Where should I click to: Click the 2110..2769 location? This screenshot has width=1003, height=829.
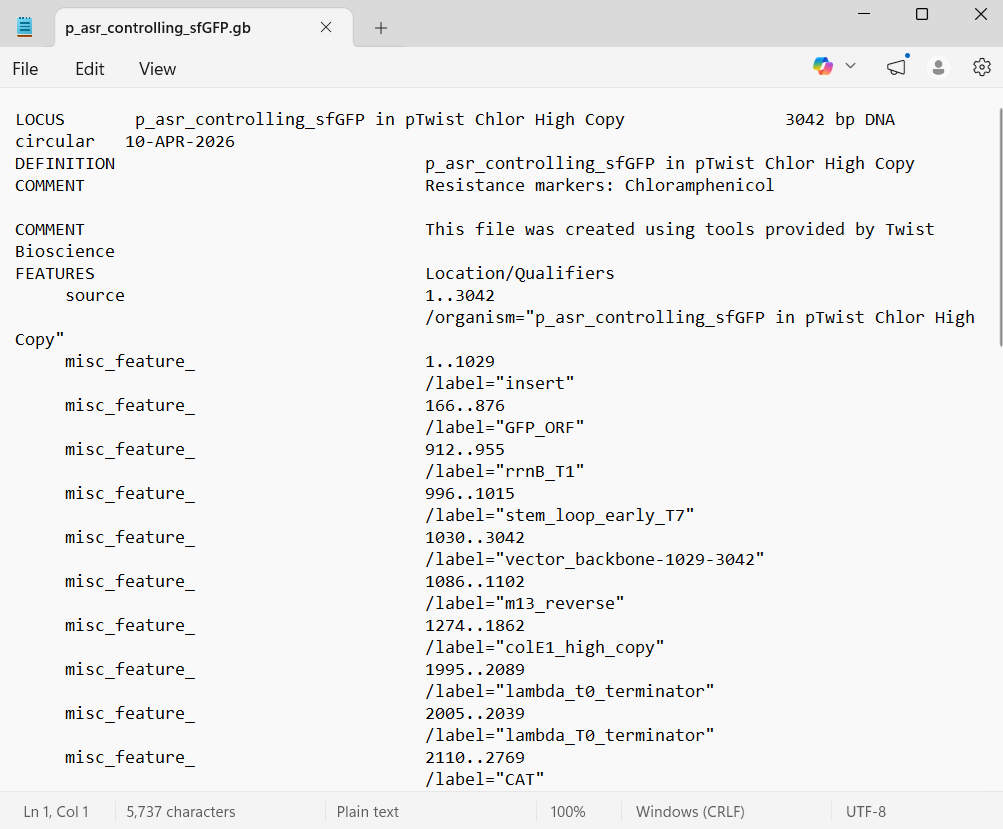click(475, 758)
